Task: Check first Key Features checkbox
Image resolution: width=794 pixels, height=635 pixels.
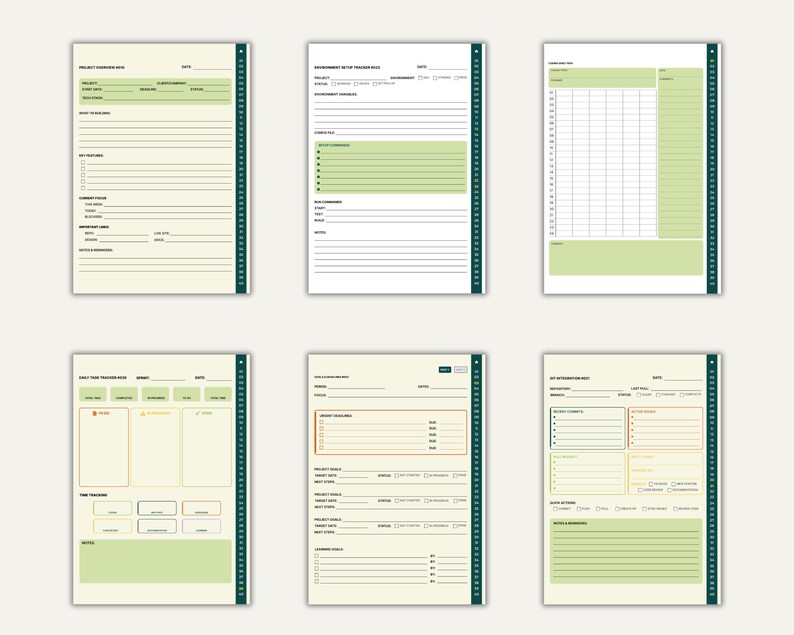Action: tap(83, 163)
